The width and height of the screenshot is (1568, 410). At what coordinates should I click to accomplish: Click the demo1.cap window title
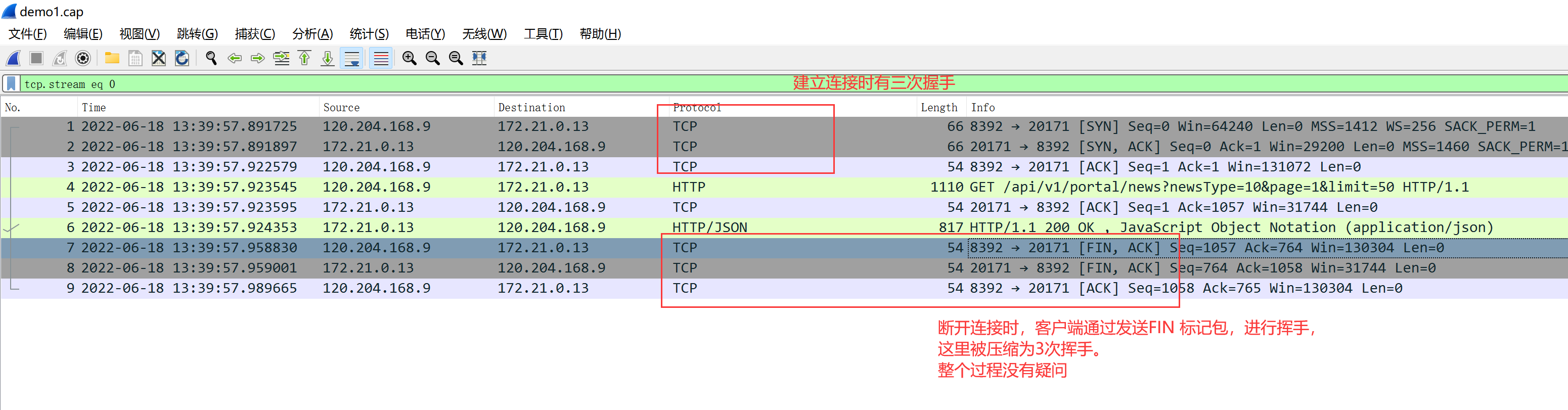tap(52, 12)
